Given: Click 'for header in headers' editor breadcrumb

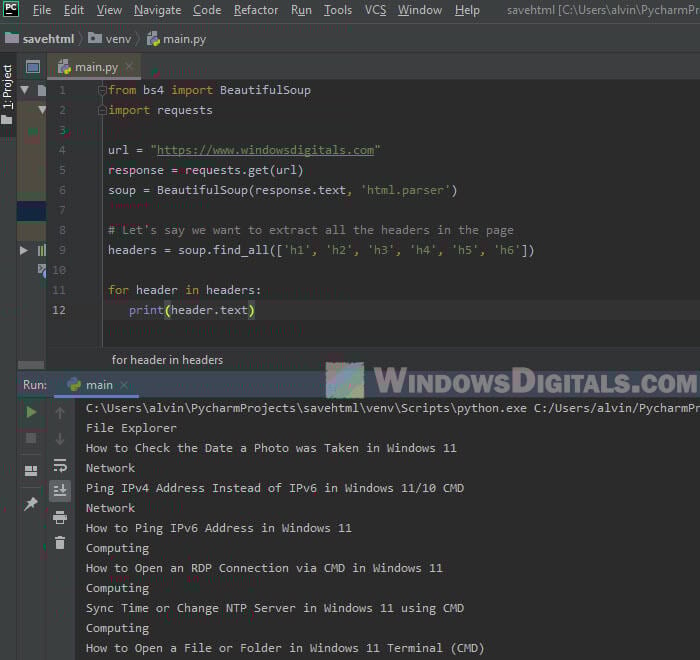Looking at the screenshot, I should (x=167, y=360).
